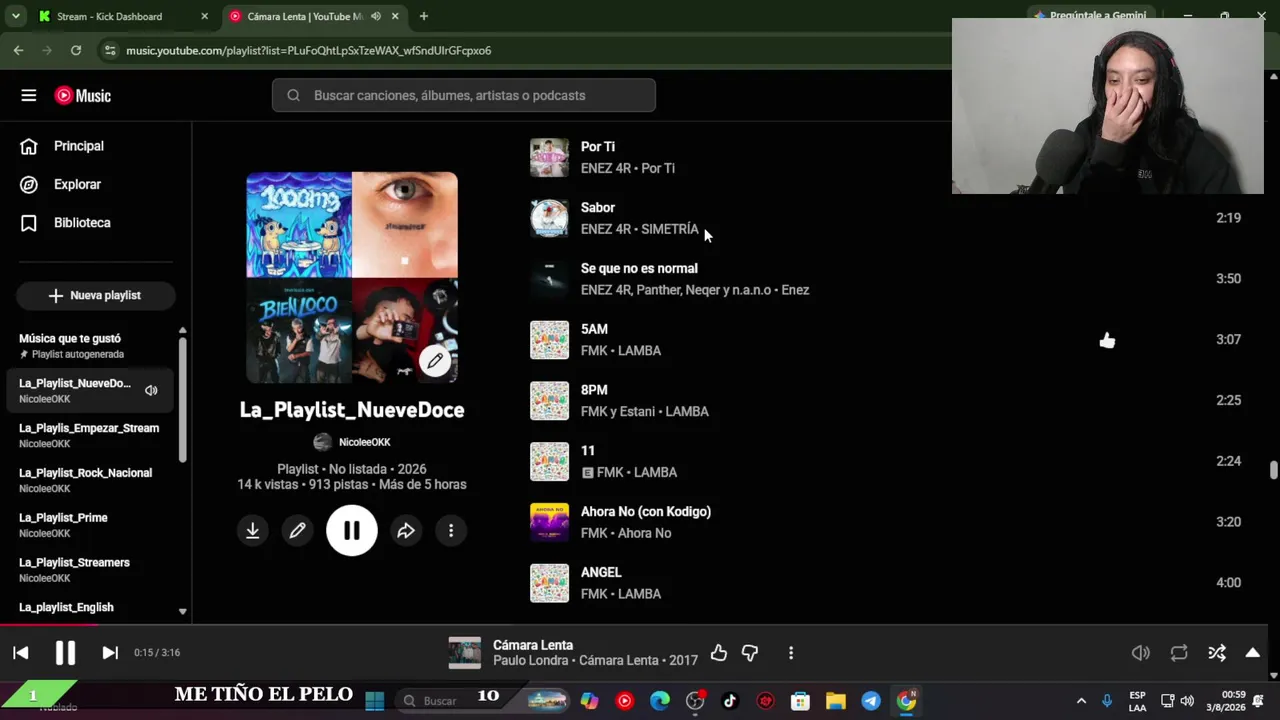Open TikTok from taskbar
Viewport: 1280px width, 720px height.
coord(730,701)
